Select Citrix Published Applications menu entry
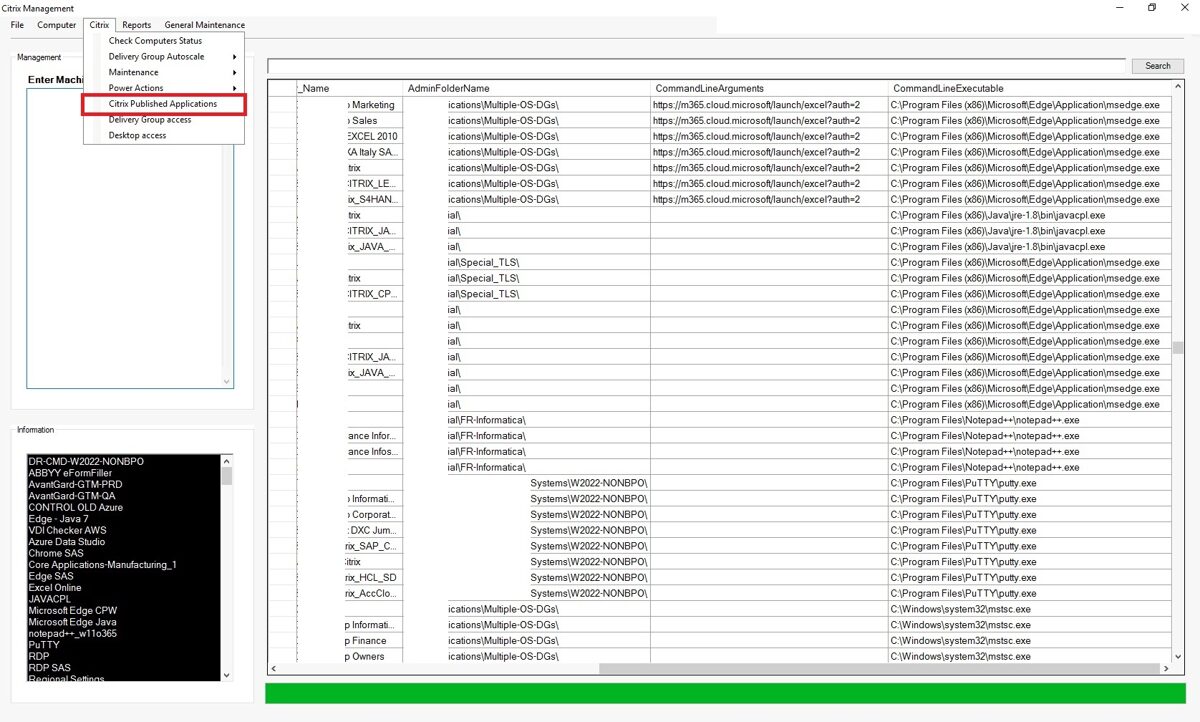The width and height of the screenshot is (1200, 722). point(164,104)
